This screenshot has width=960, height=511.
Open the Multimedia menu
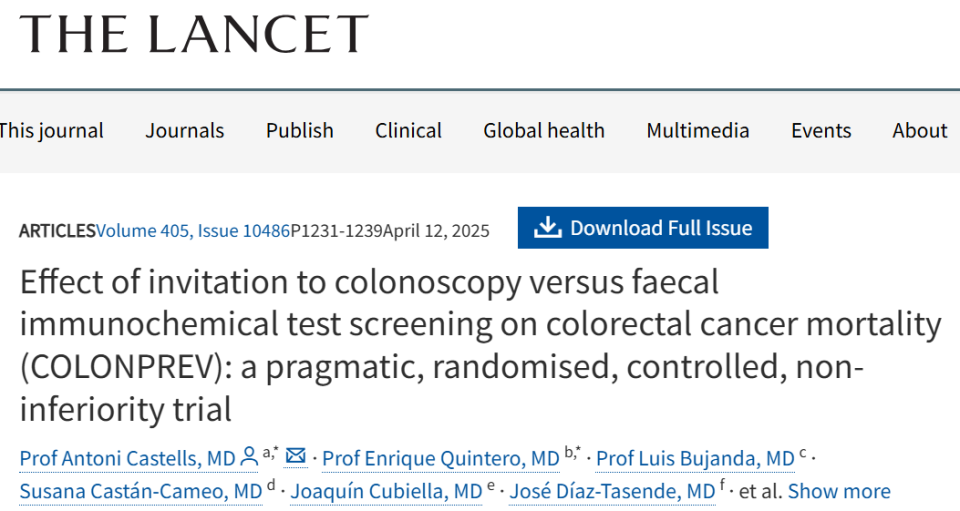698,131
